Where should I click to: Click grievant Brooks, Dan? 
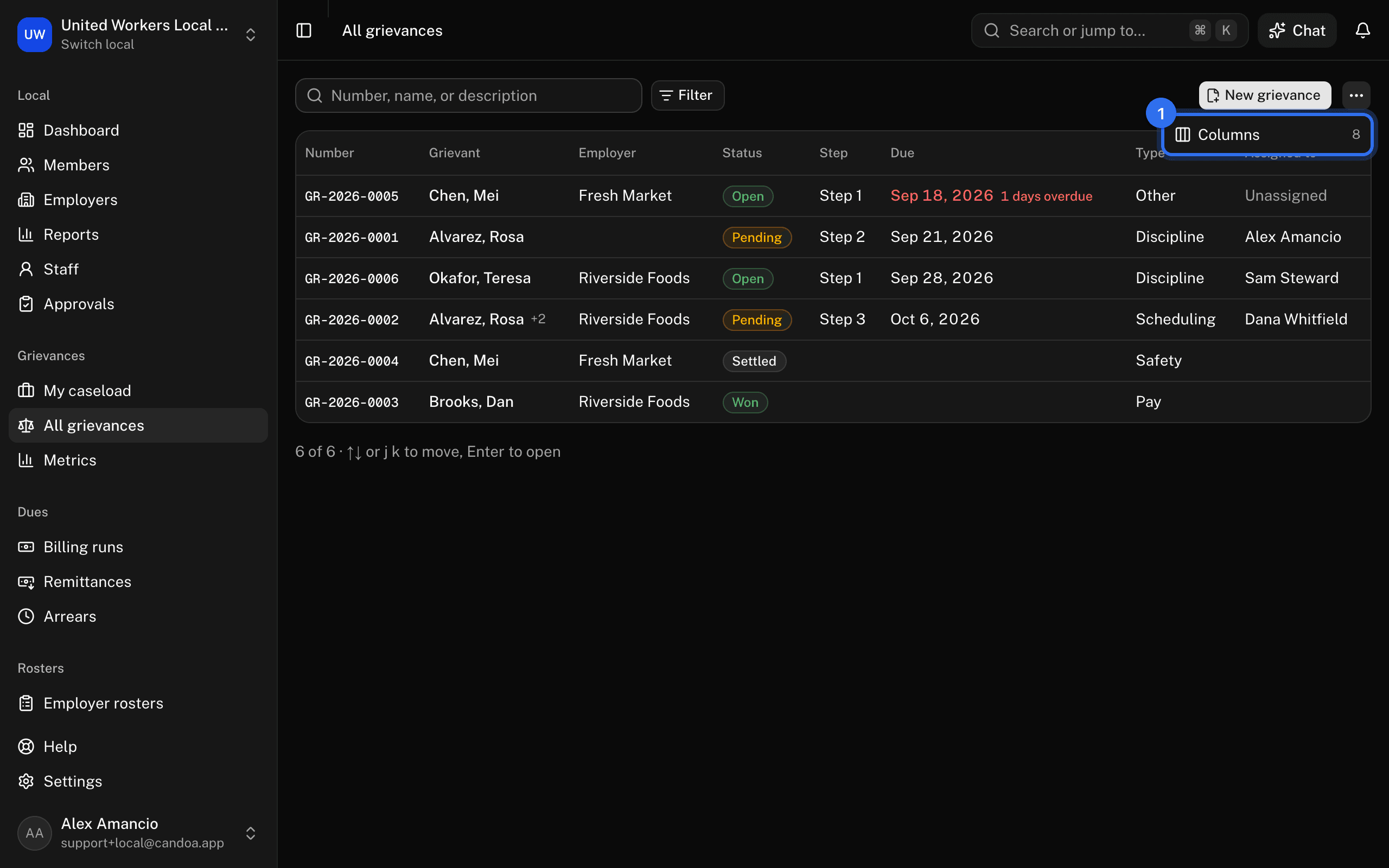[470, 402]
